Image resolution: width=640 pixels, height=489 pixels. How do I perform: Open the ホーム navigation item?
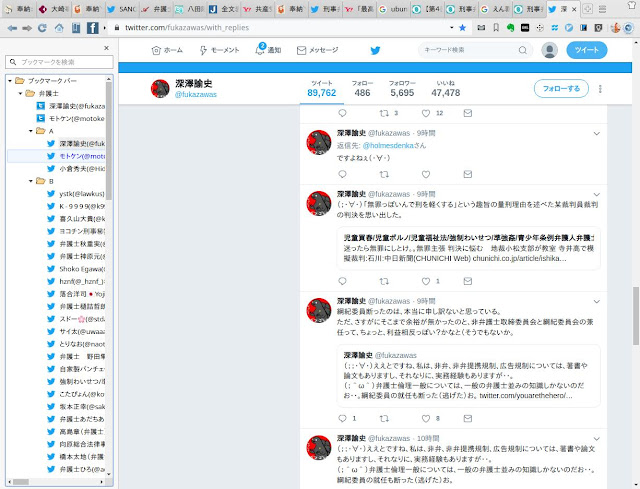[x=167, y=50]
